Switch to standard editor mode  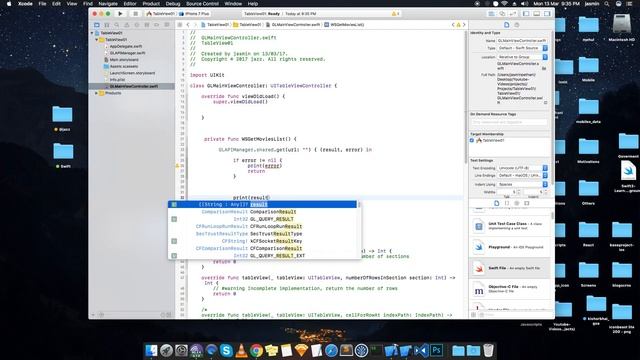pos(492,13)
